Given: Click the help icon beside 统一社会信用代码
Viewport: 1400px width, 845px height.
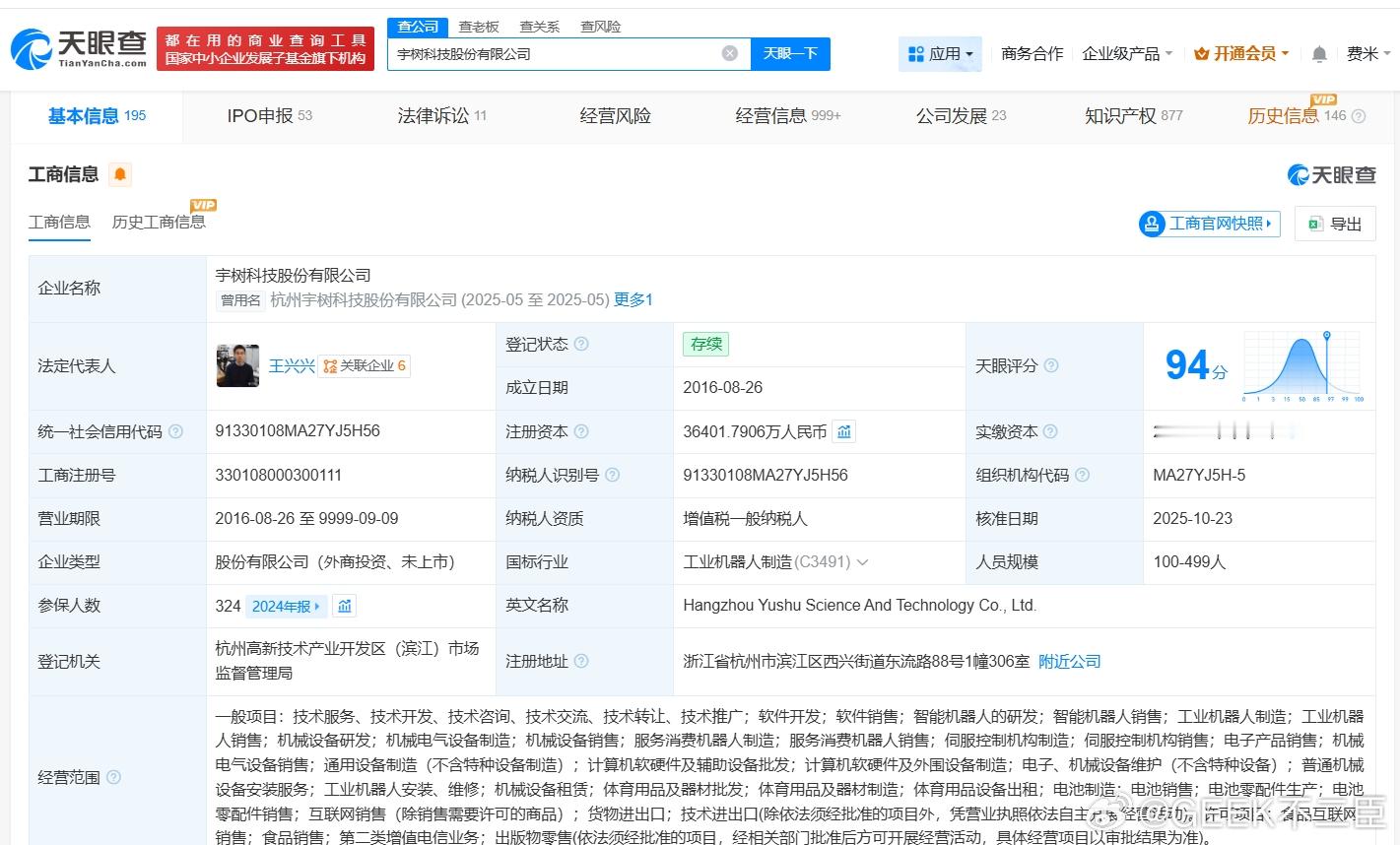Looking at the screenshot, I should tap(175, 431).
